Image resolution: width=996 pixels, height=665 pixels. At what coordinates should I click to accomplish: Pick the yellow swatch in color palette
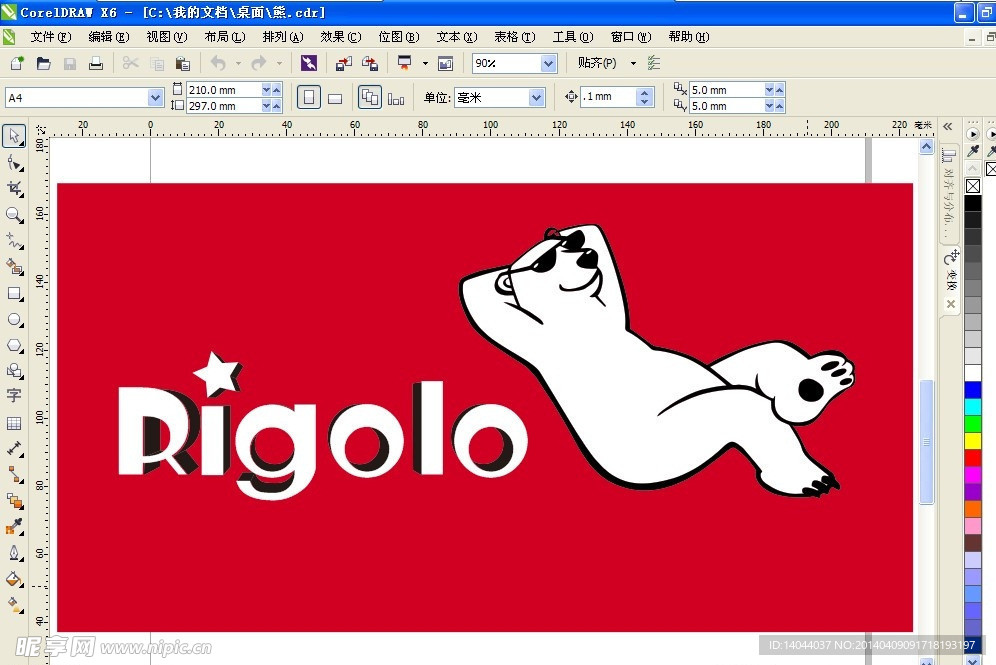[x=973, y=440]
